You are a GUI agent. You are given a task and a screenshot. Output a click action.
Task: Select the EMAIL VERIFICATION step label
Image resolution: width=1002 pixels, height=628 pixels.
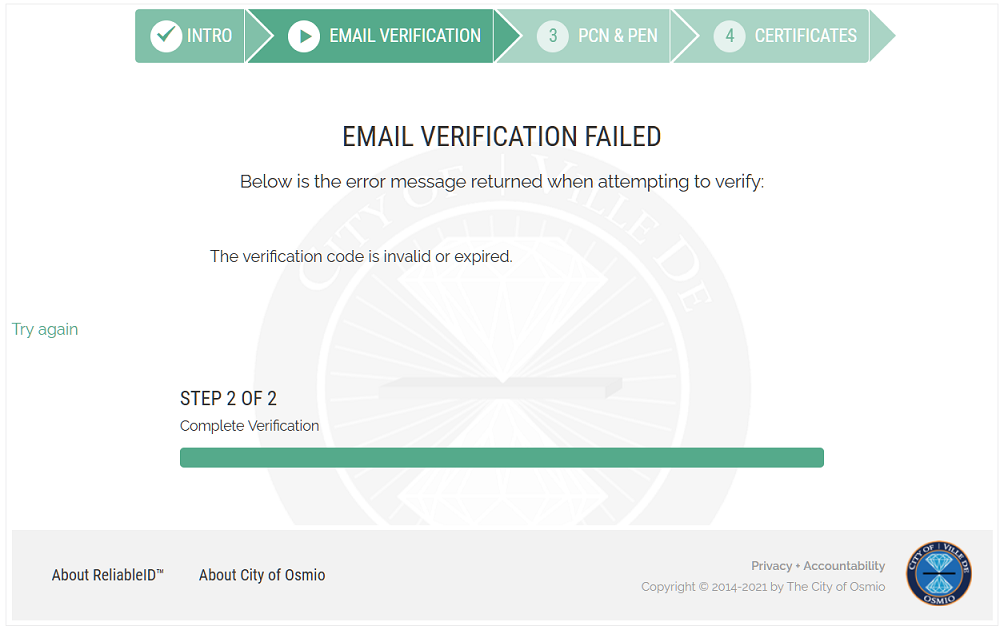click(405, 36)
